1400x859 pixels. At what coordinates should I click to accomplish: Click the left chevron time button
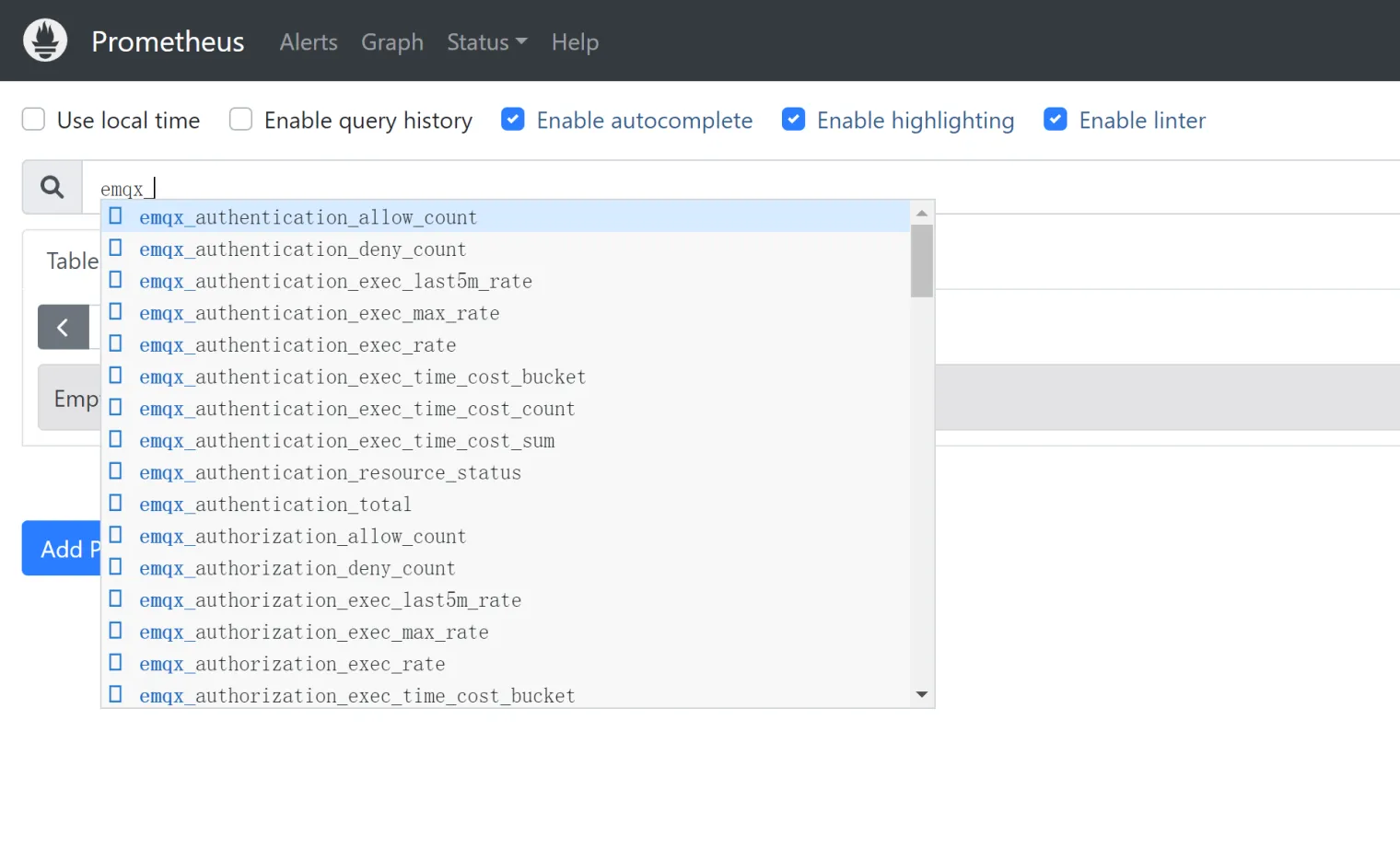[63, 328]
